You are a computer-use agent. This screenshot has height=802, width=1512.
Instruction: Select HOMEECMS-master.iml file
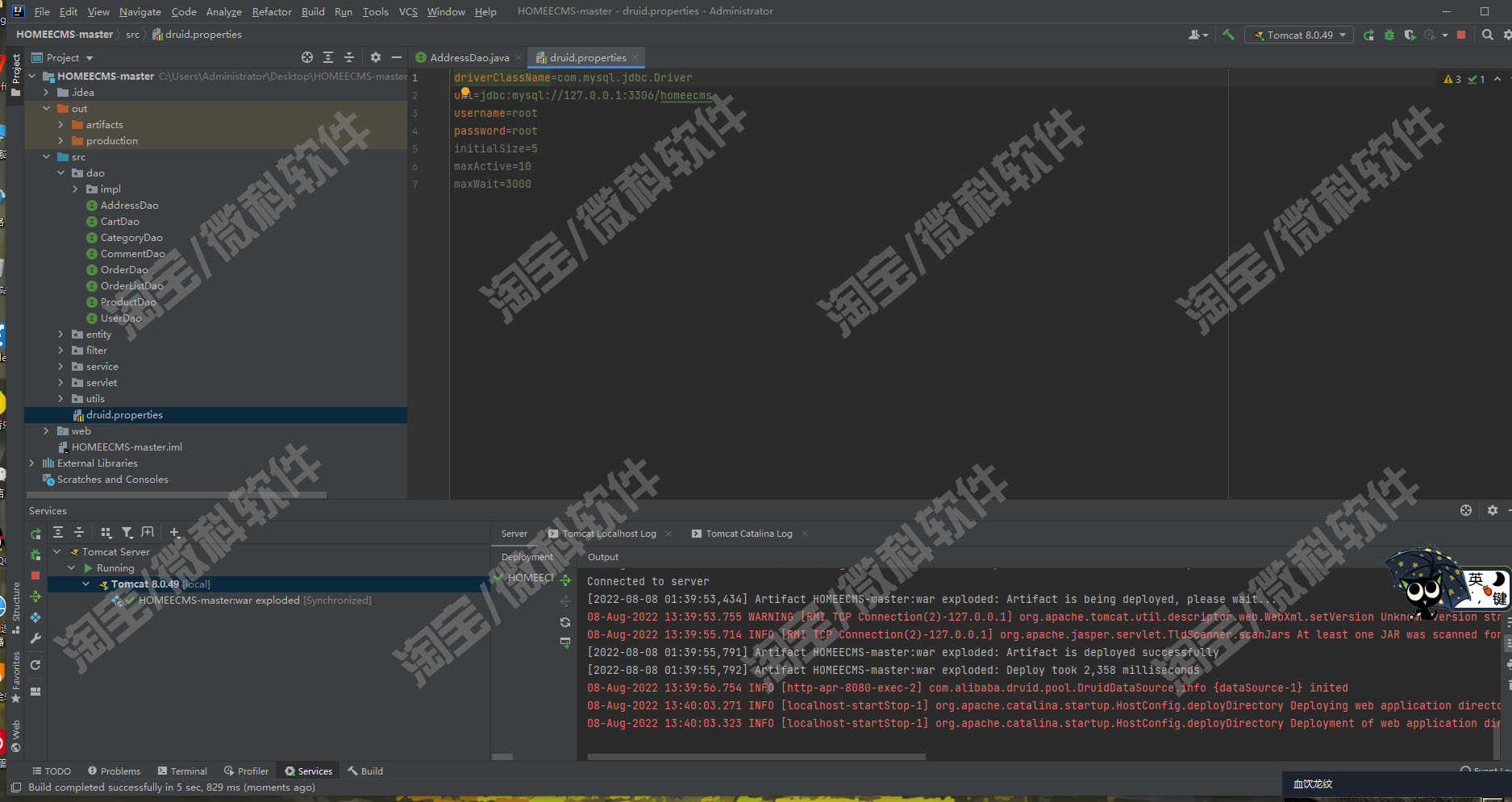[127, 447]
